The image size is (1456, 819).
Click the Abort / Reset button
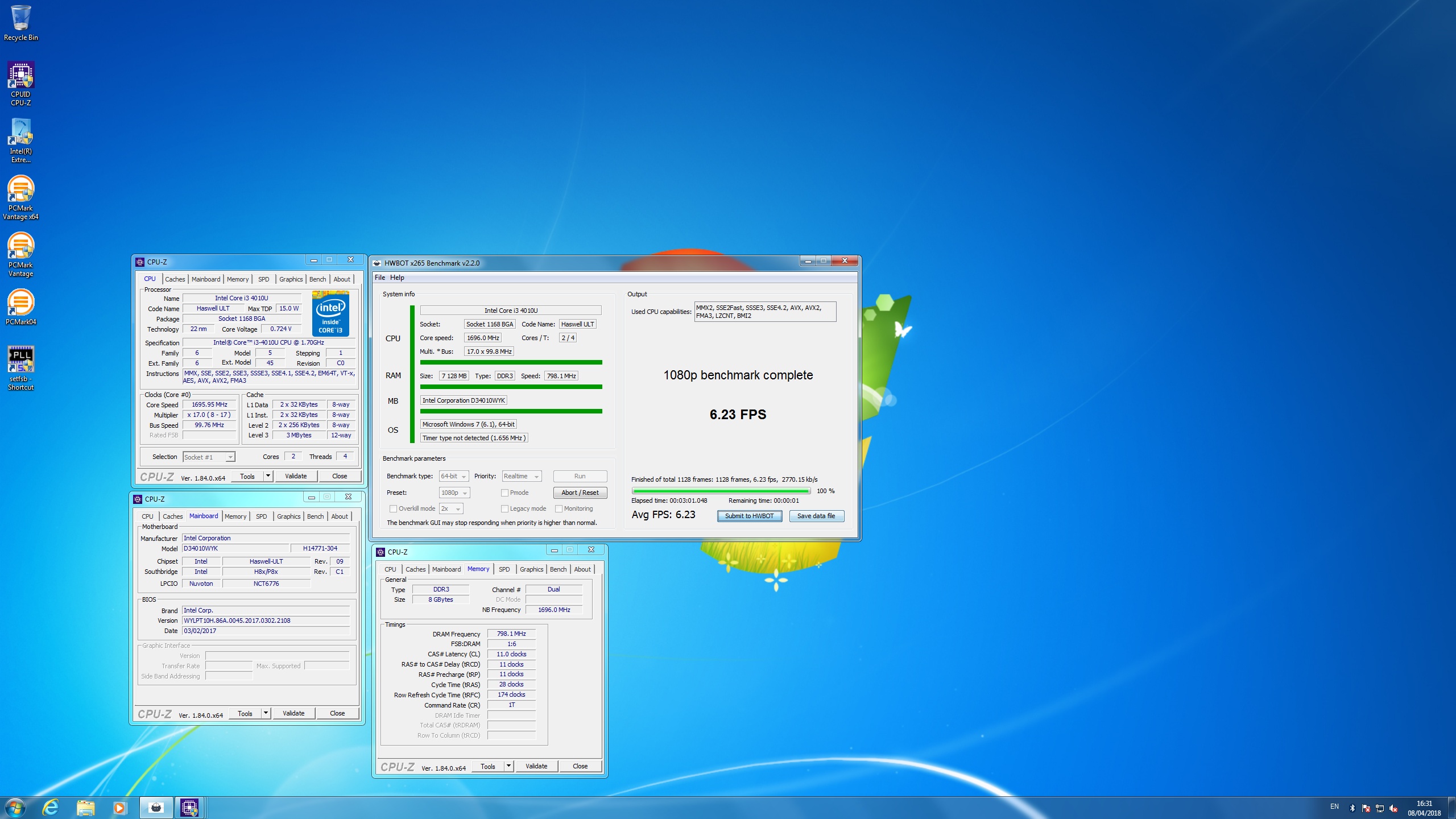pyautogui.click(x=580, y=493)
